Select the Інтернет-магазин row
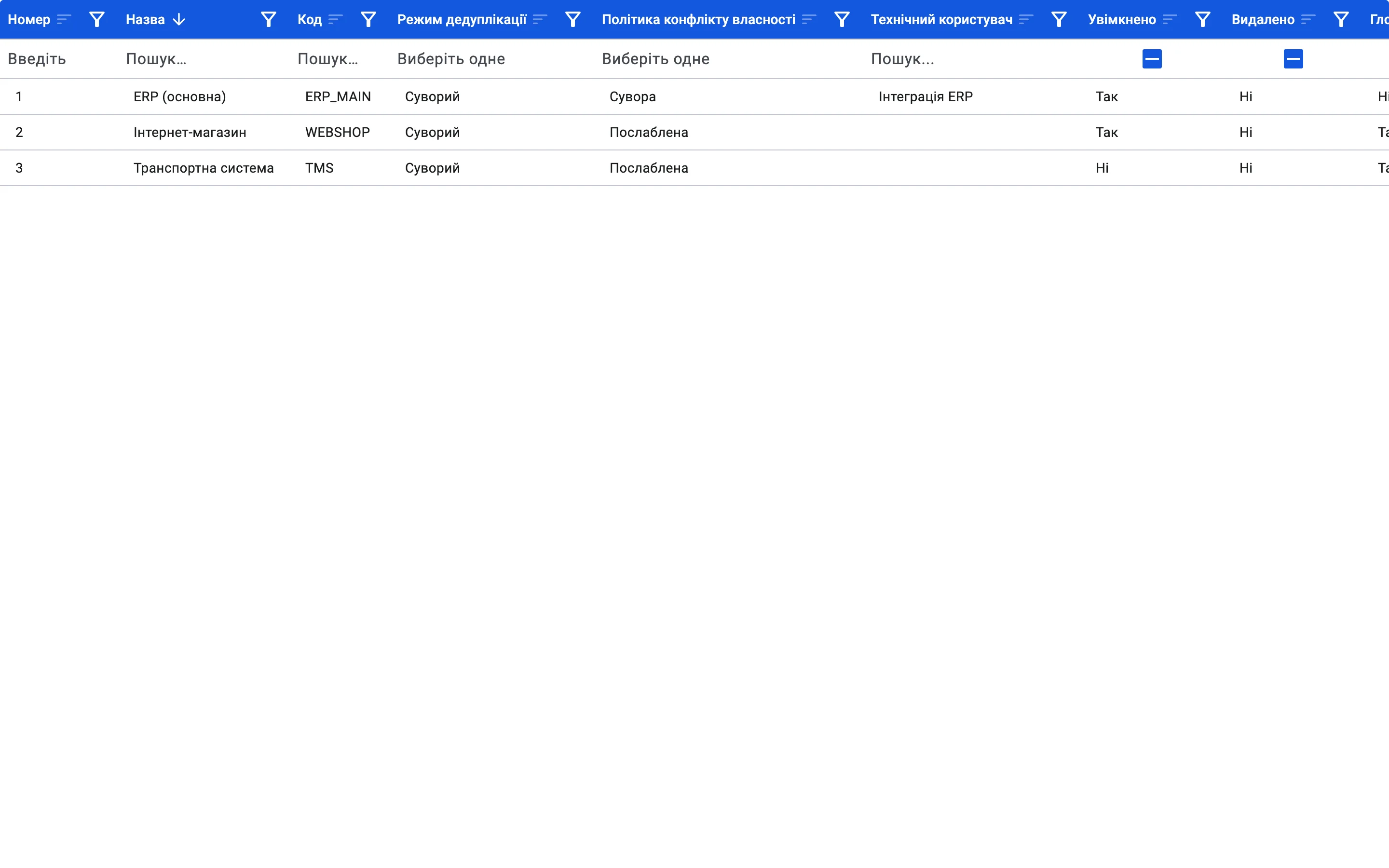The height and width of the screenshot is (868, 1389). [x=694, y=132]
